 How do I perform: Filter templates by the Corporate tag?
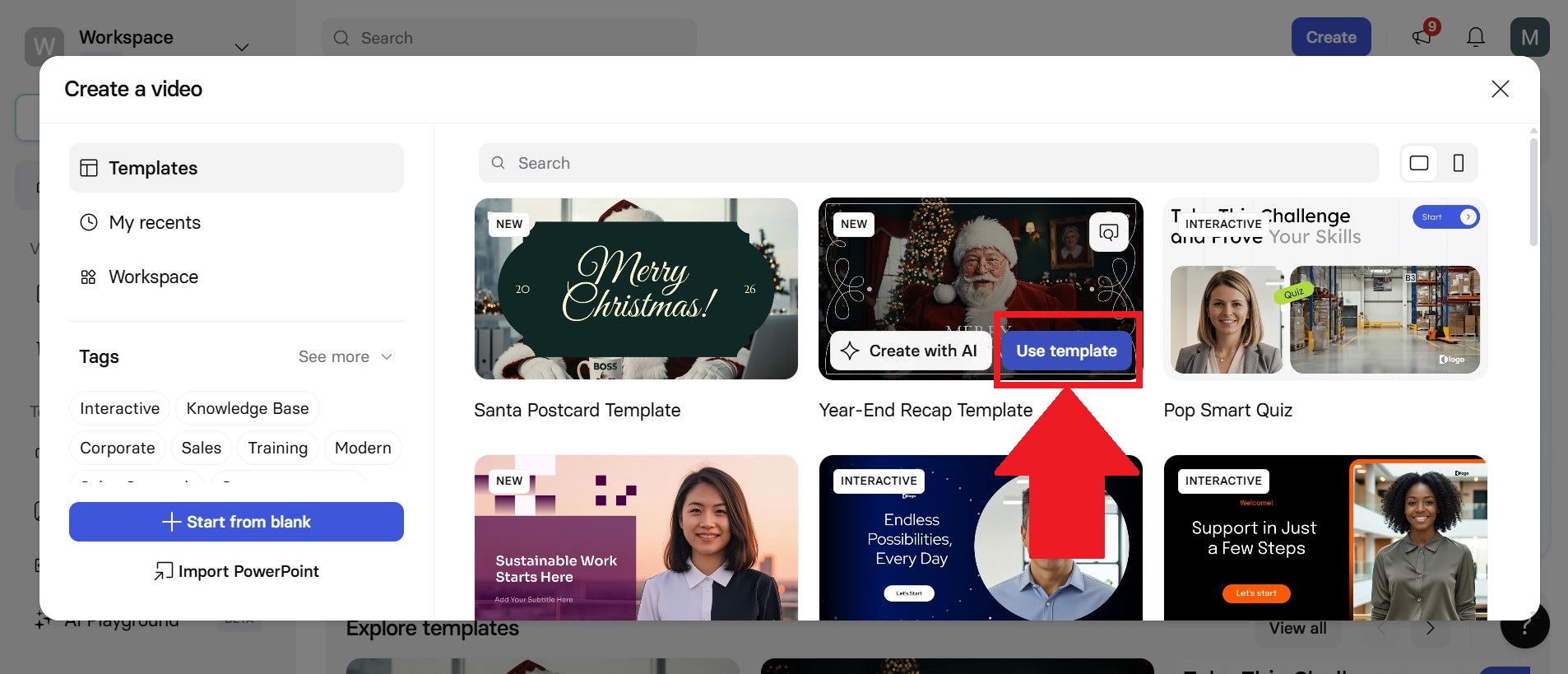118,448
